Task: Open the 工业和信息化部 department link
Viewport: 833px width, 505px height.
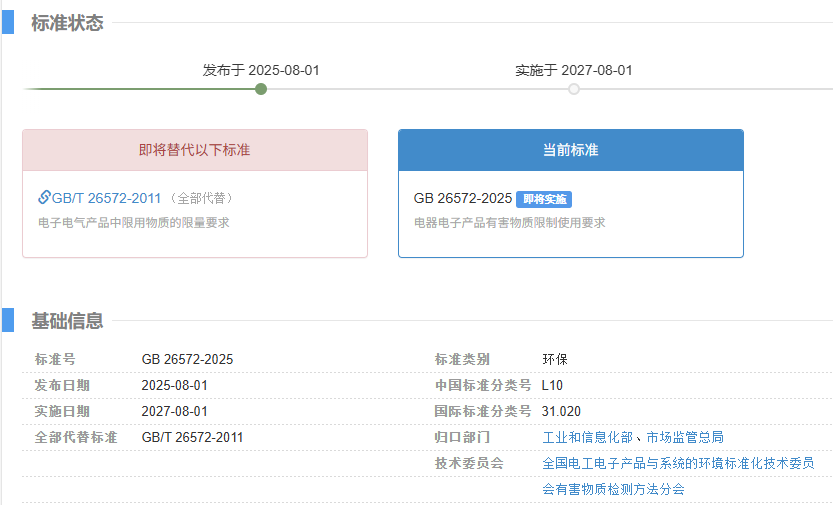Action: coord(588,437)
